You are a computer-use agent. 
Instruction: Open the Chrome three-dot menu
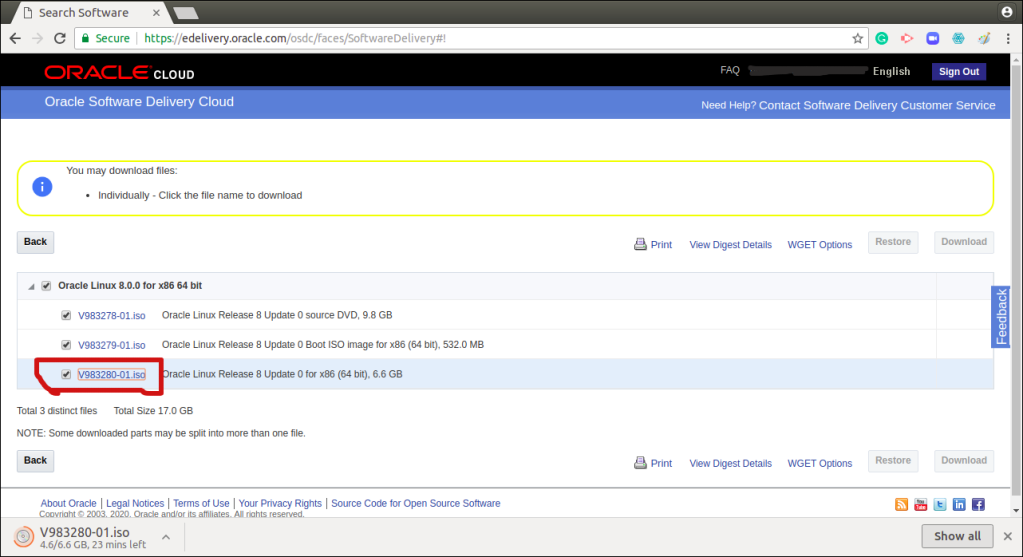pyautogui.click(x=1008, y=38)
